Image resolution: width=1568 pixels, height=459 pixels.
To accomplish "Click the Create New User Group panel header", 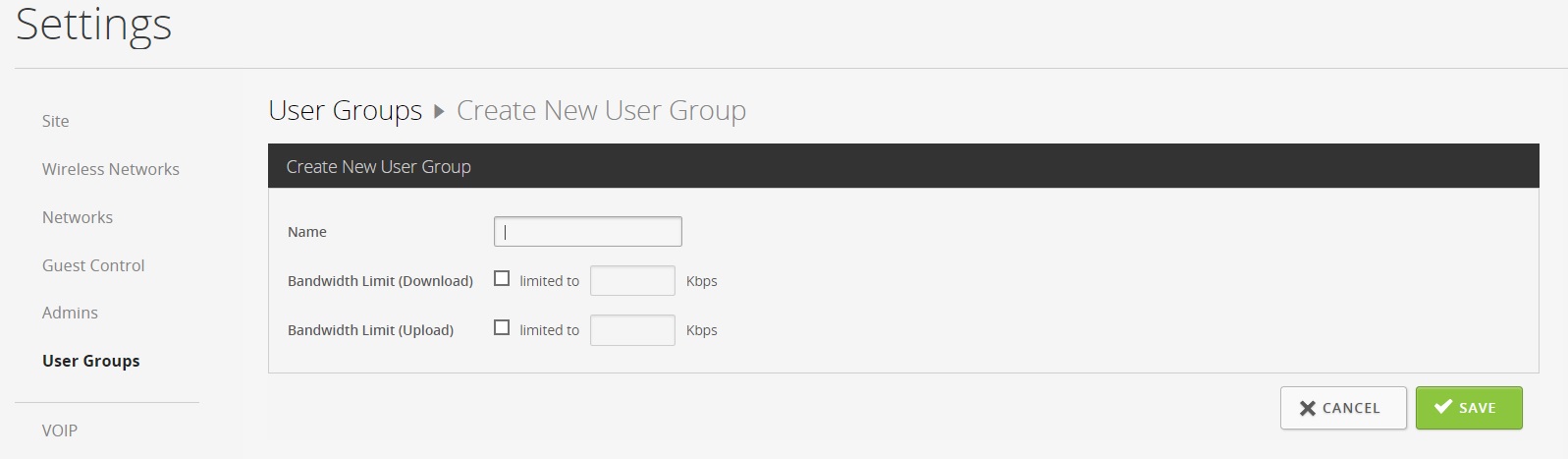I will pos(903,166).
